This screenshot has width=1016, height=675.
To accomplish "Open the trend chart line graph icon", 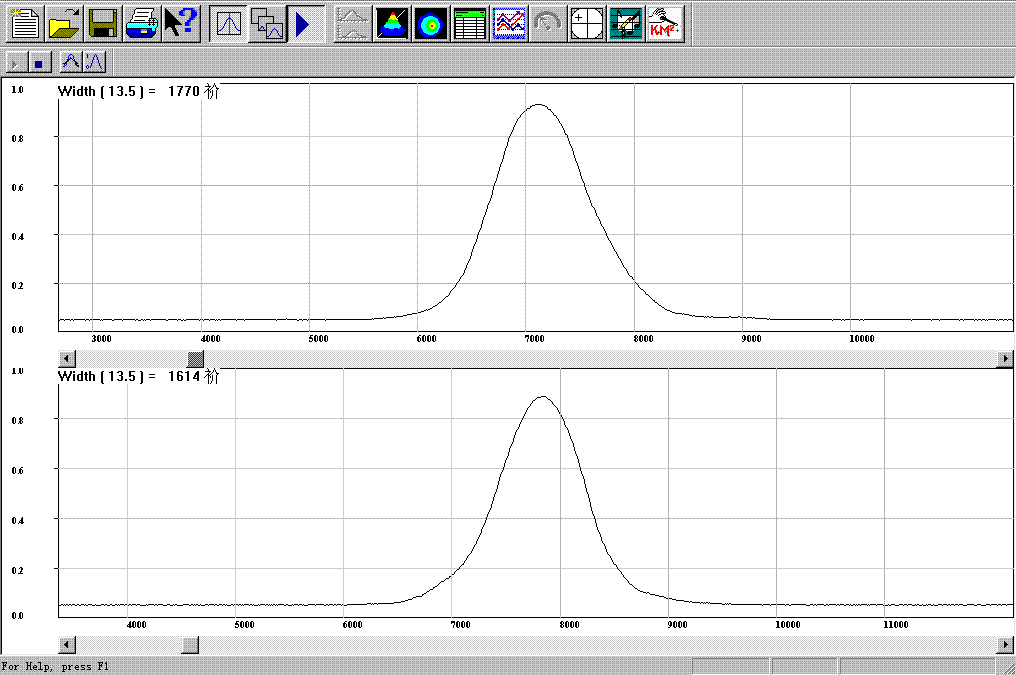I will tap(509, 23).
